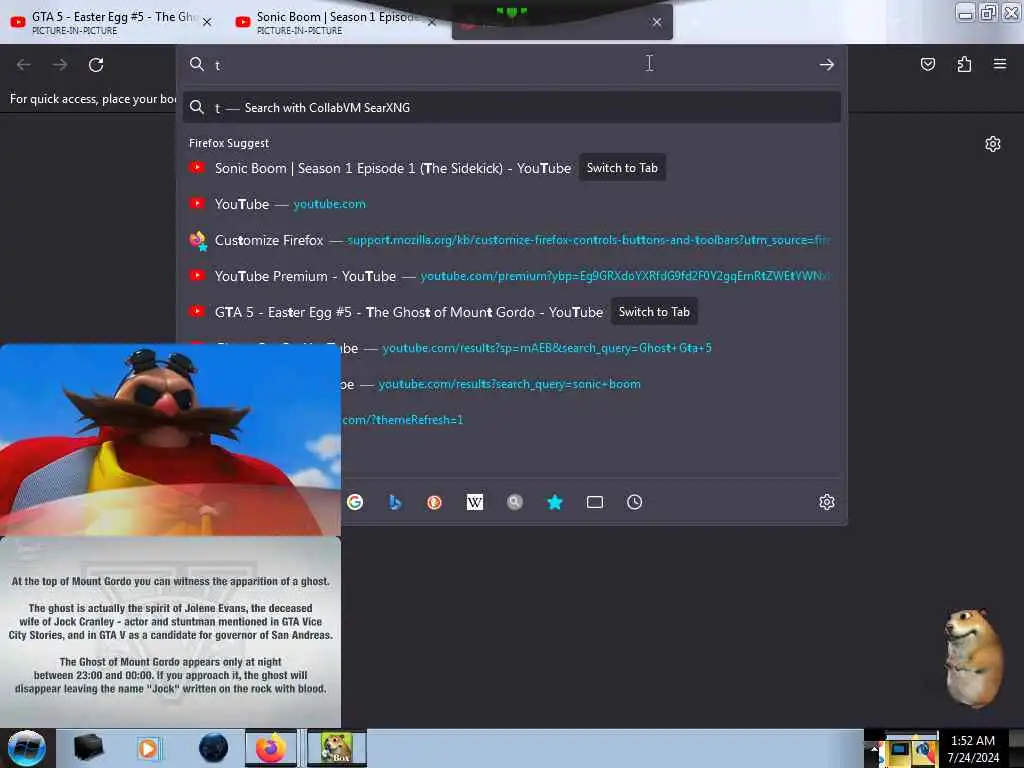Viewport: 1024px width, 768px height.
Task: Show hidden system tray icons arrow
Action: (x=874, y=748)
